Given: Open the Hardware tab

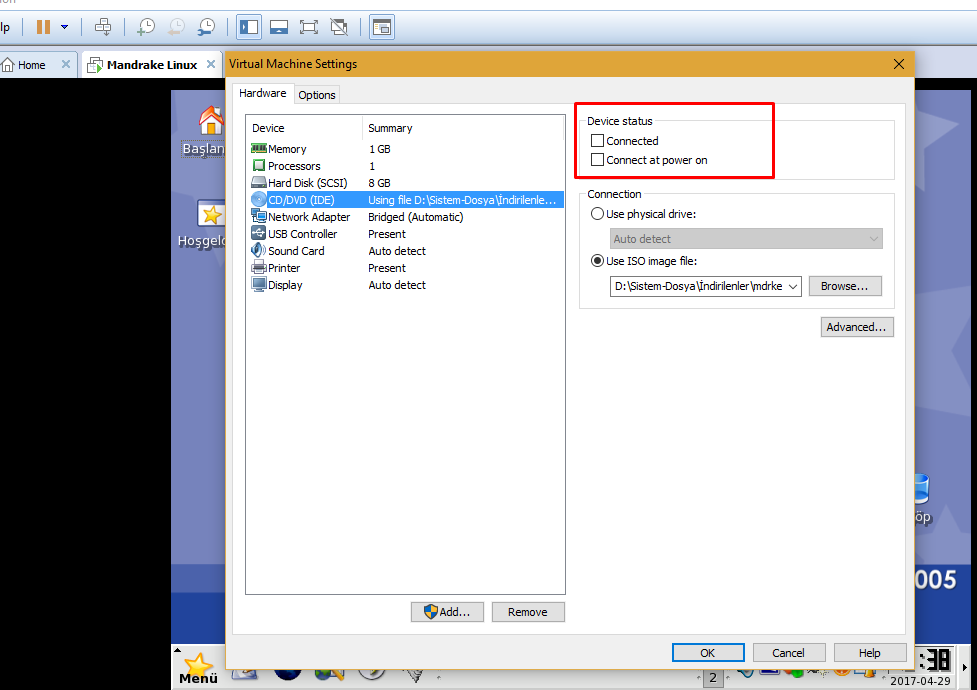Looking at the screenshot, I should [262, 93].
